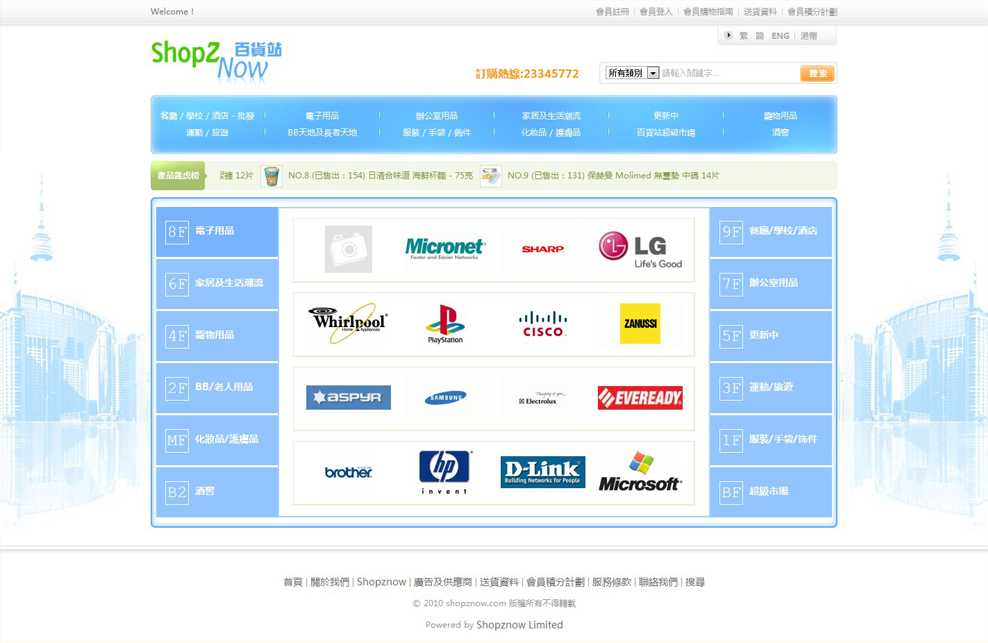This screenshot has width=988, height=643.
Task: Select the 5F 更新中 floor tab
Action: click(771, 336)
